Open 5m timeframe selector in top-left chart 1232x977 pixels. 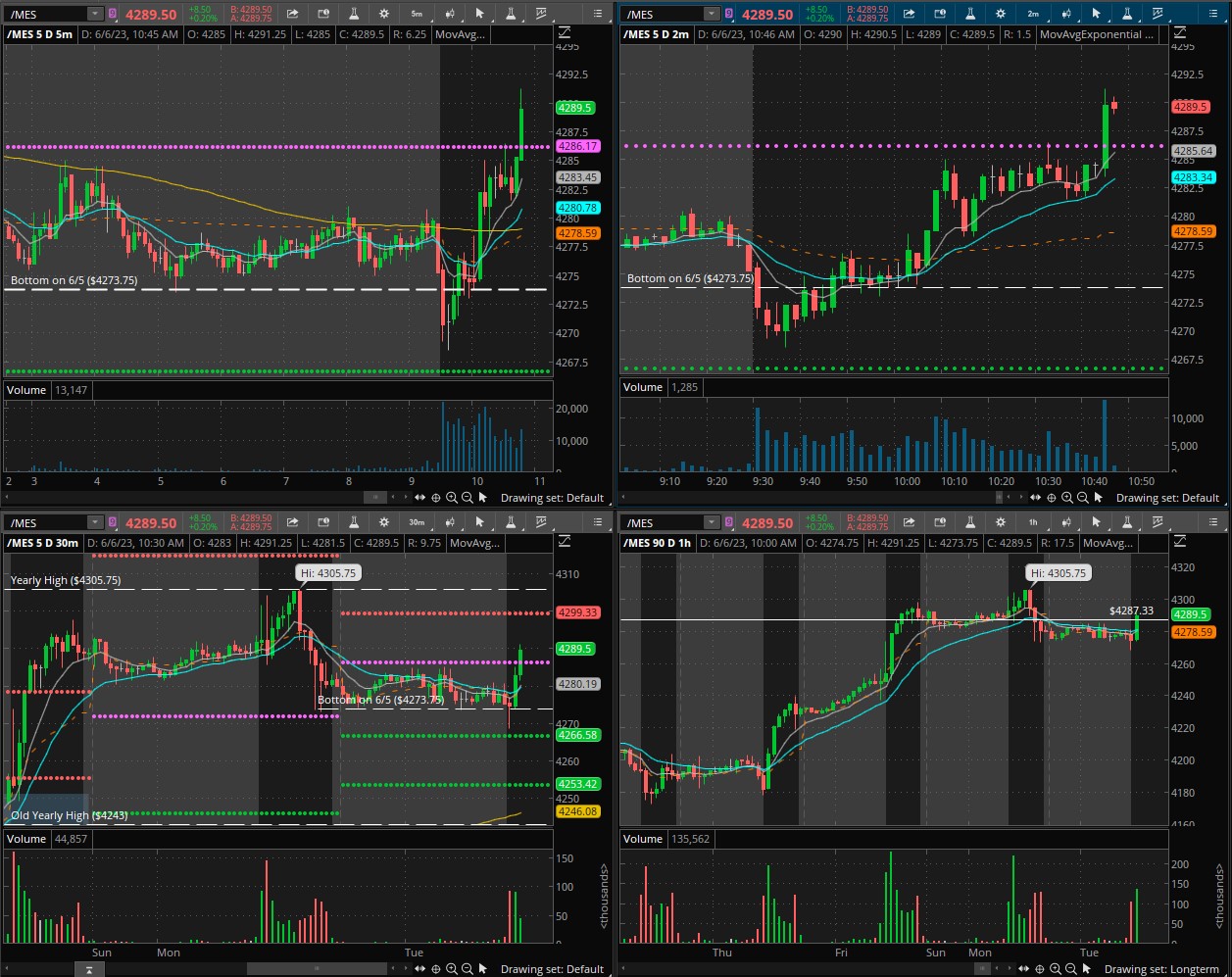click(x=417, y=14)
